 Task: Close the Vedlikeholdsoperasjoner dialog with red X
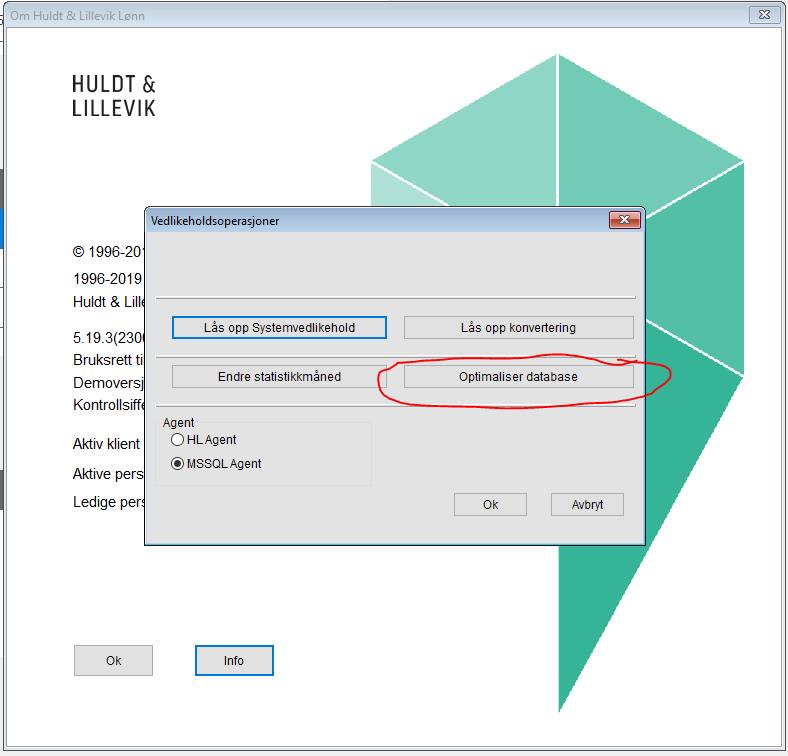point(625,220)
